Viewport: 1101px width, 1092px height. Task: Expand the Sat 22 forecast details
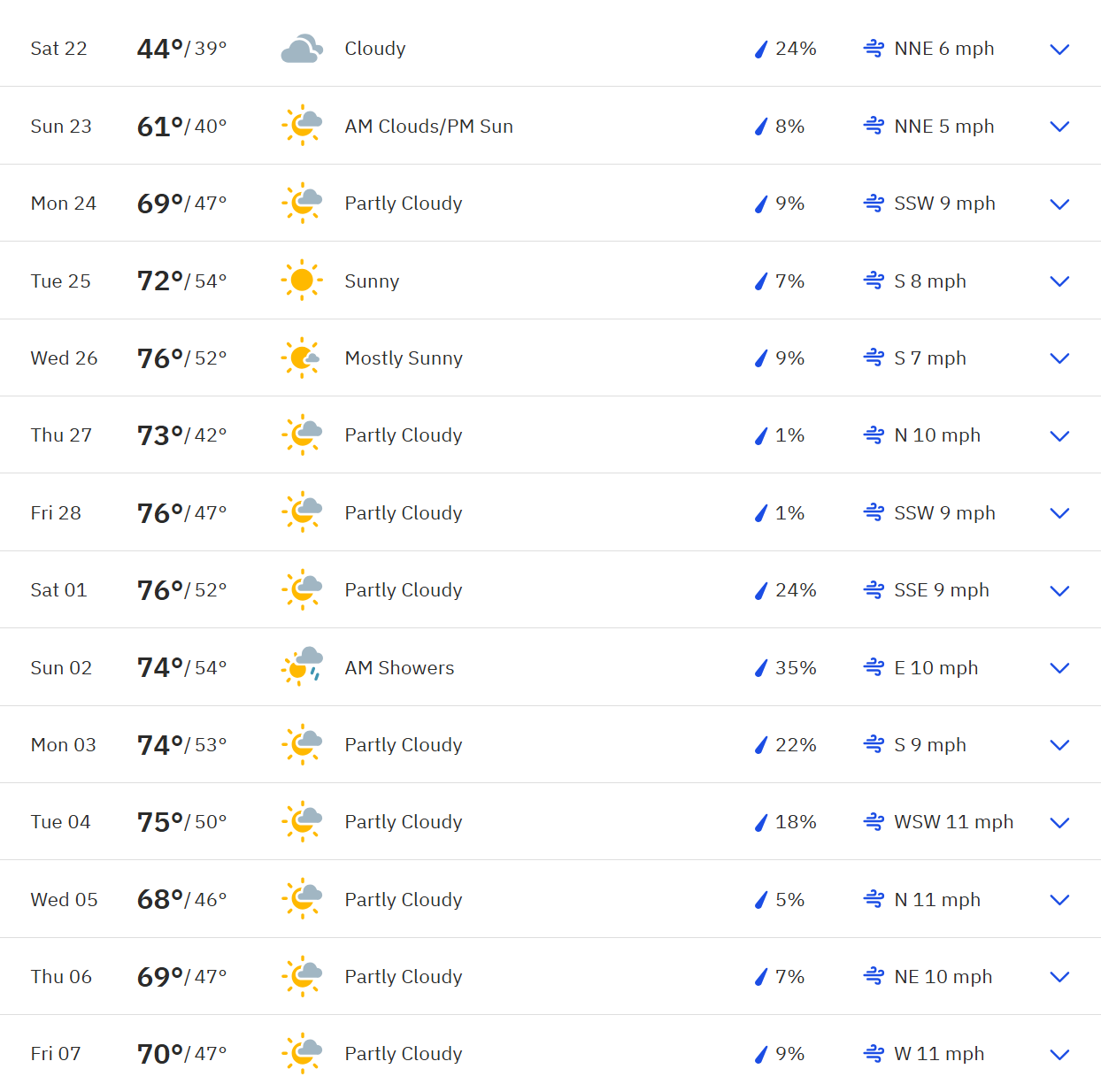(1059, 50)
